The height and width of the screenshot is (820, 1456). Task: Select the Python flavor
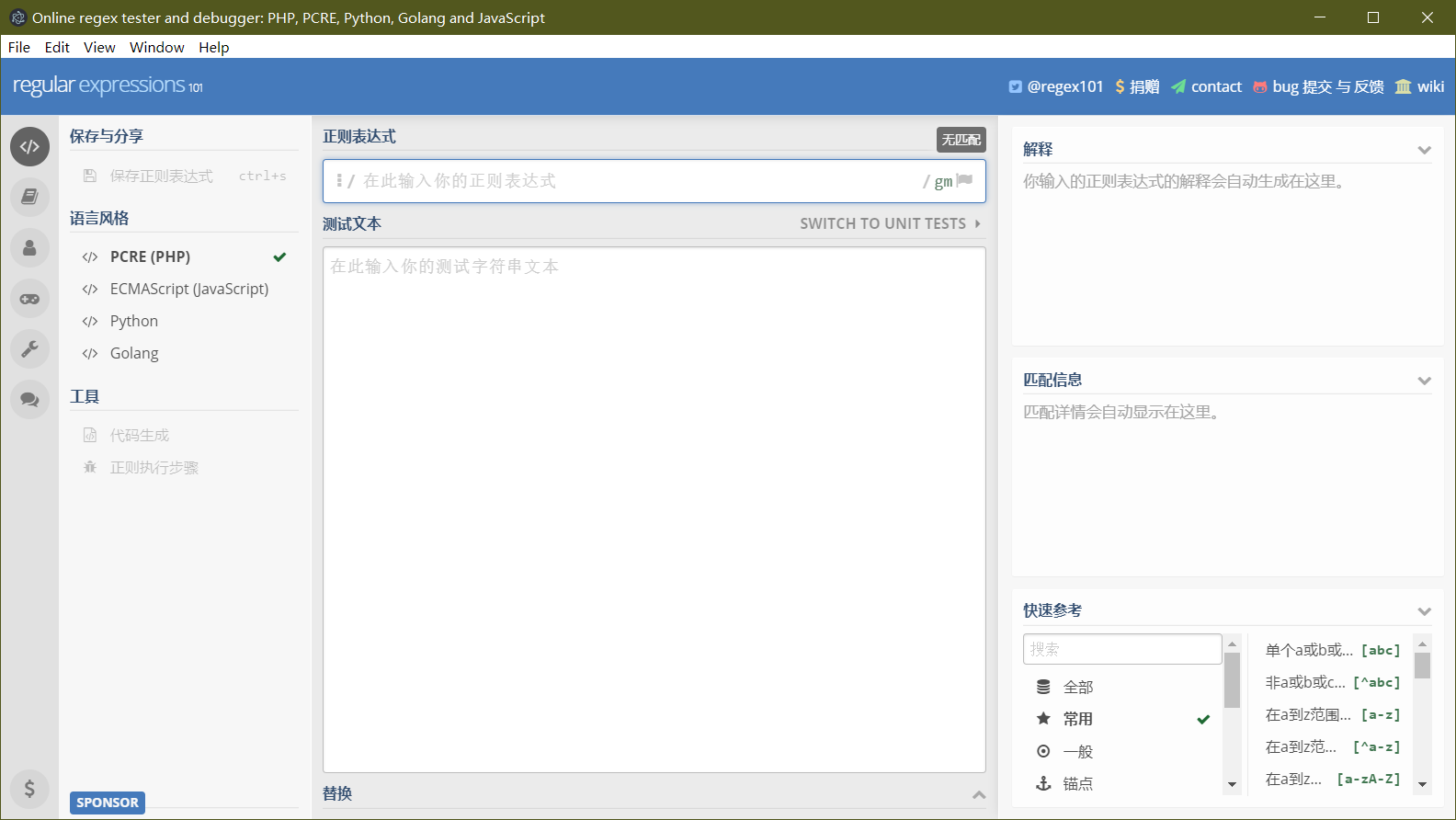coord(184,321)
